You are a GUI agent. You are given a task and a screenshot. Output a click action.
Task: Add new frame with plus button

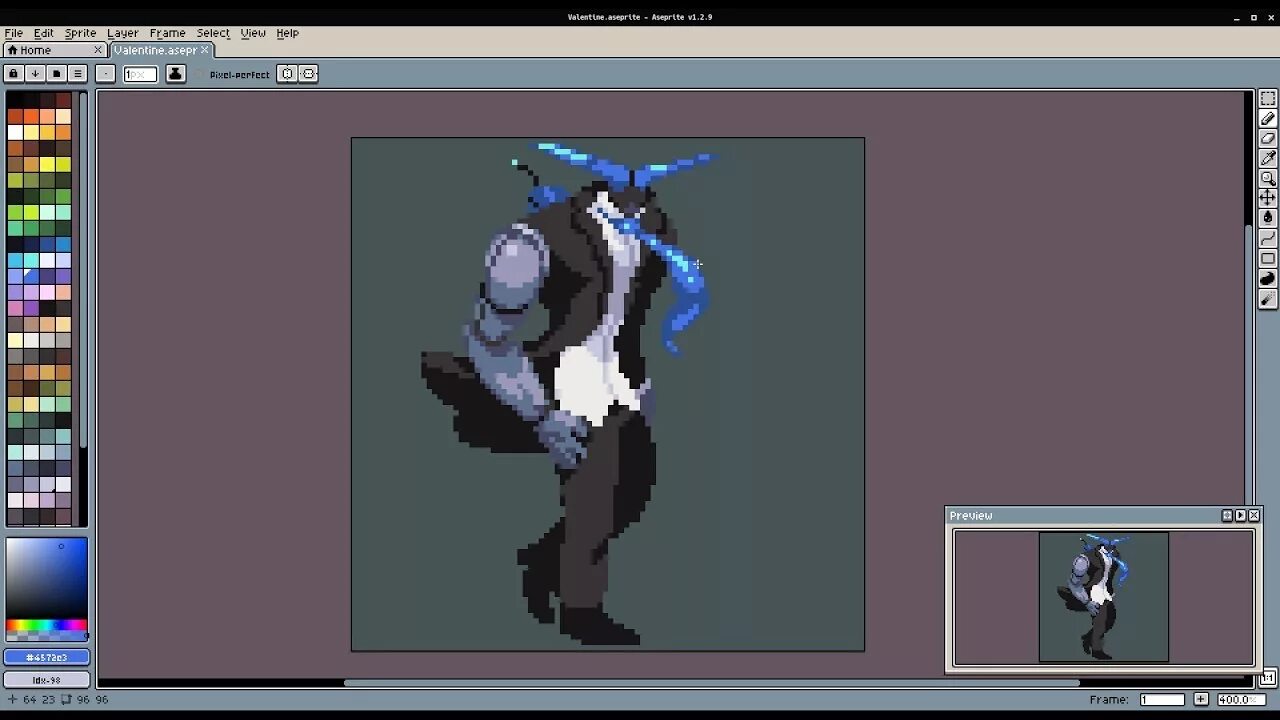[x=1201, y=699]
